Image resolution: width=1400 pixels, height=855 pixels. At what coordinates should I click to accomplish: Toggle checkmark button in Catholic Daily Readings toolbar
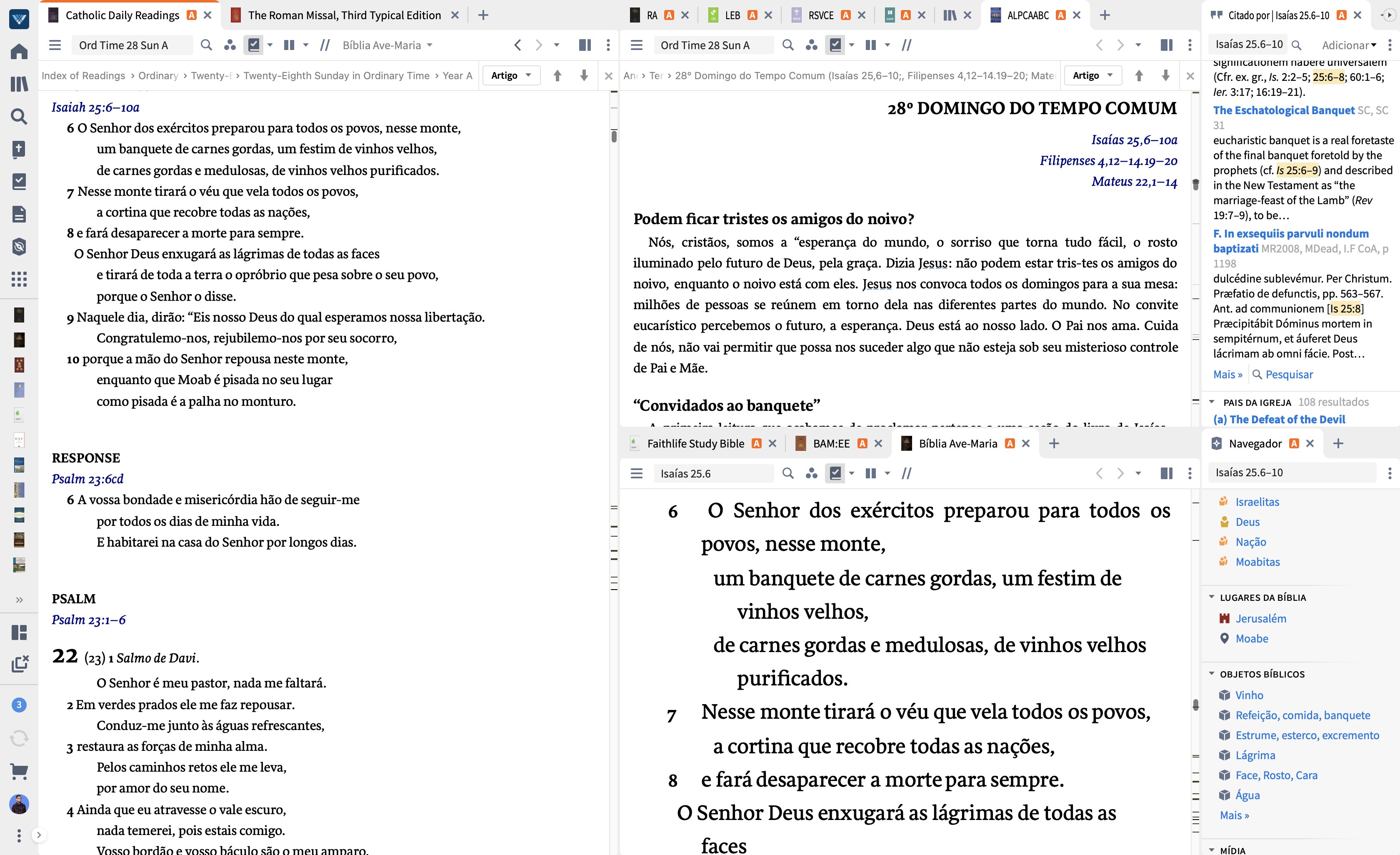pyautogui.click(x=253, y=45)
